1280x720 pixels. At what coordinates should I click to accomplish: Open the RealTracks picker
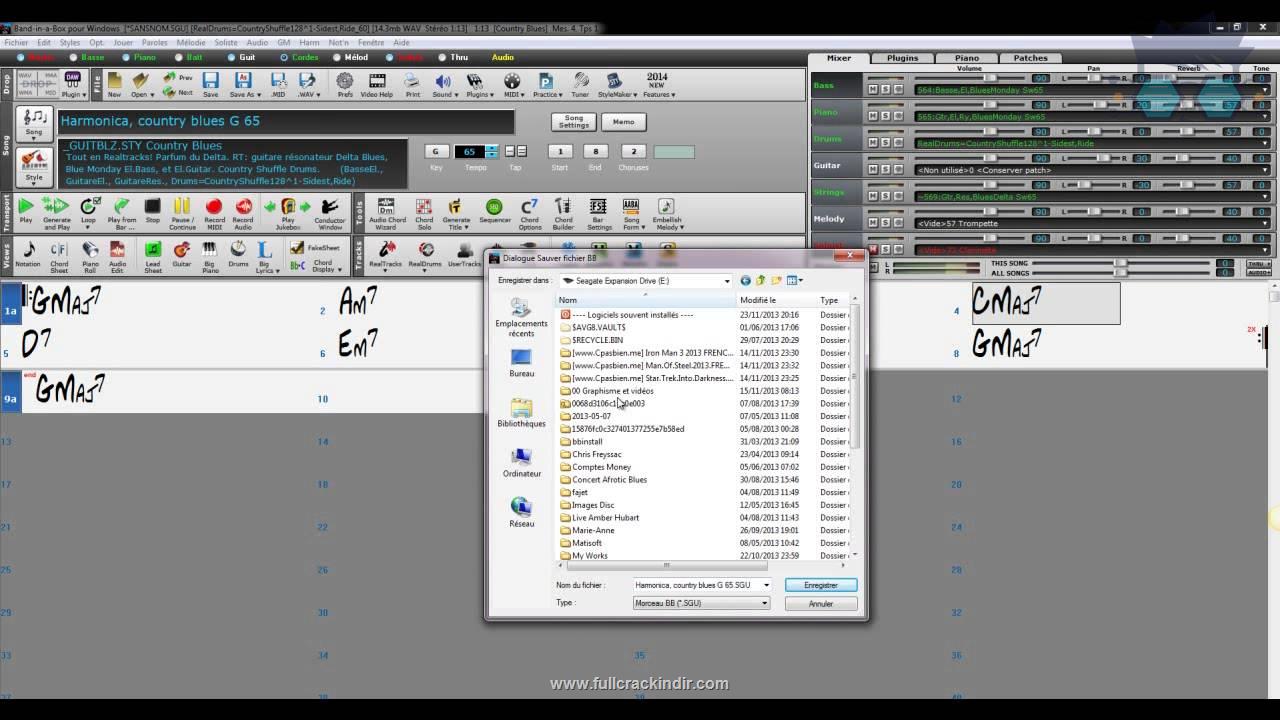[386, 254]
